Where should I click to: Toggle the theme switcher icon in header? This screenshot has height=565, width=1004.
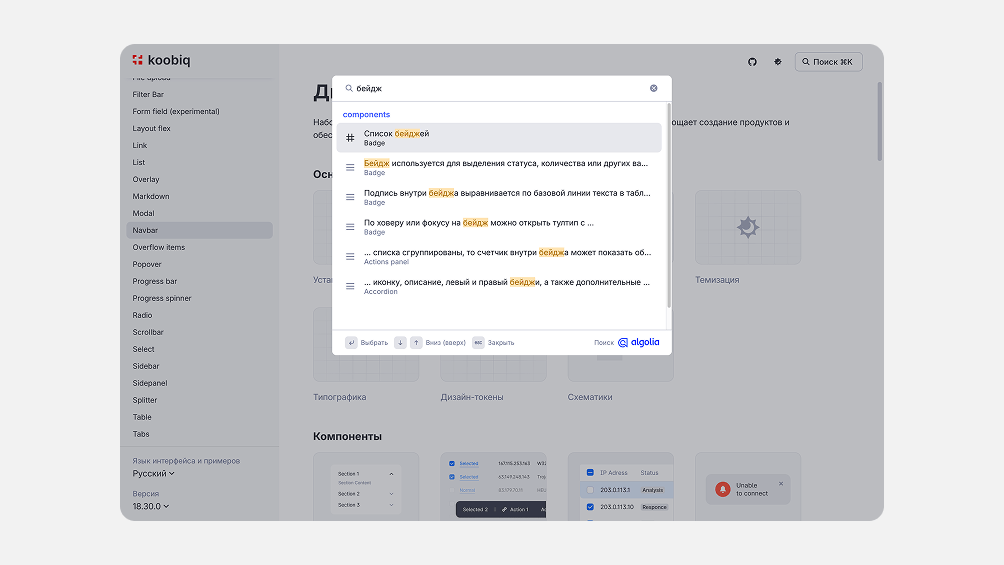click(777, 62)
